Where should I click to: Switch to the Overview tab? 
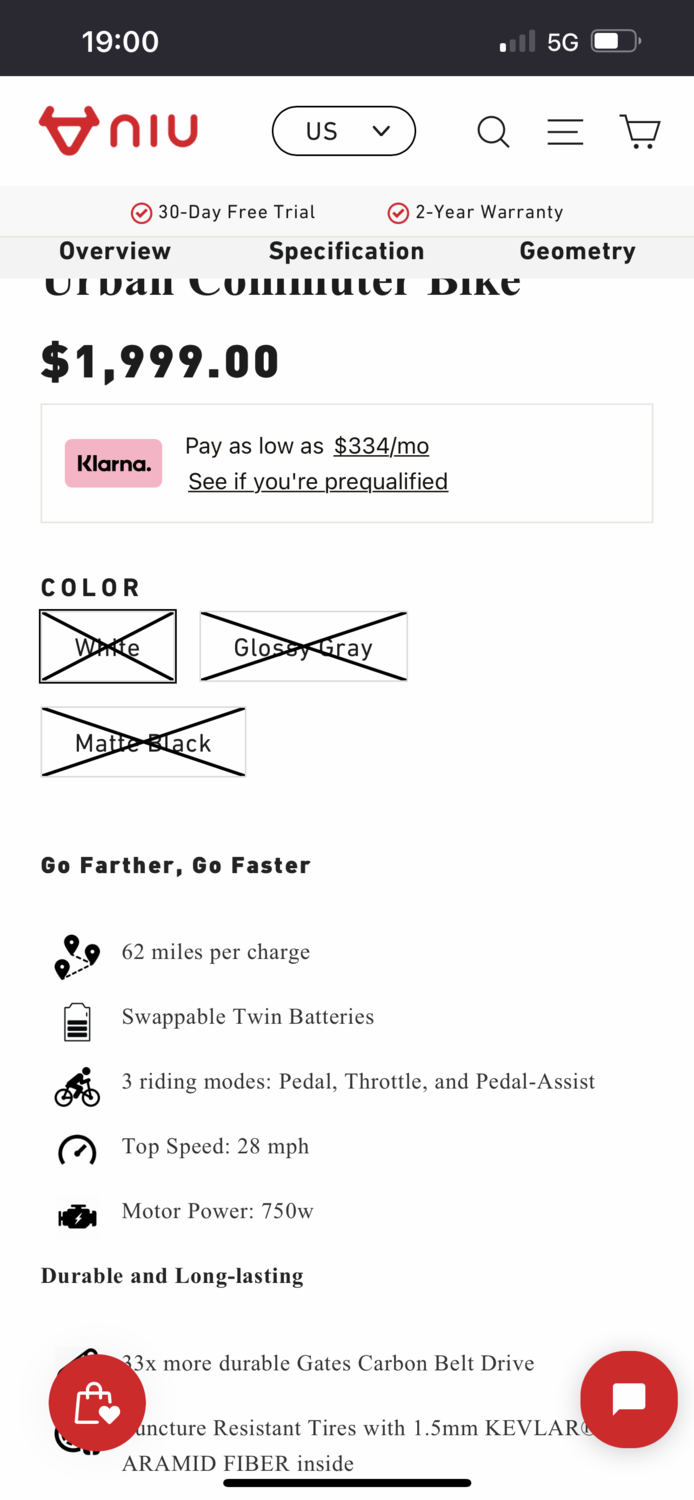(115, 251)
